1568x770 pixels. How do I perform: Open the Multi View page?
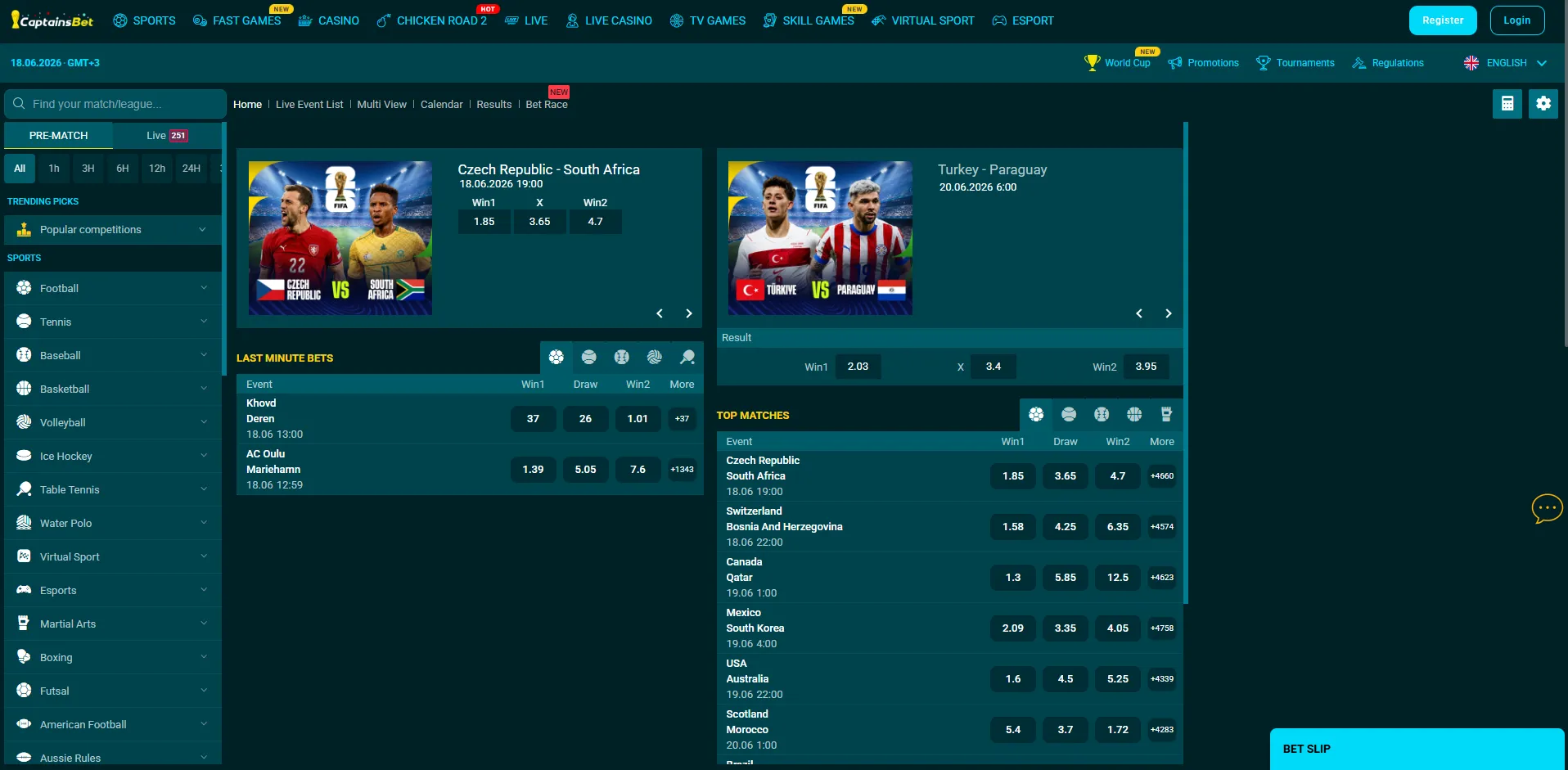[x=381, y=105]
